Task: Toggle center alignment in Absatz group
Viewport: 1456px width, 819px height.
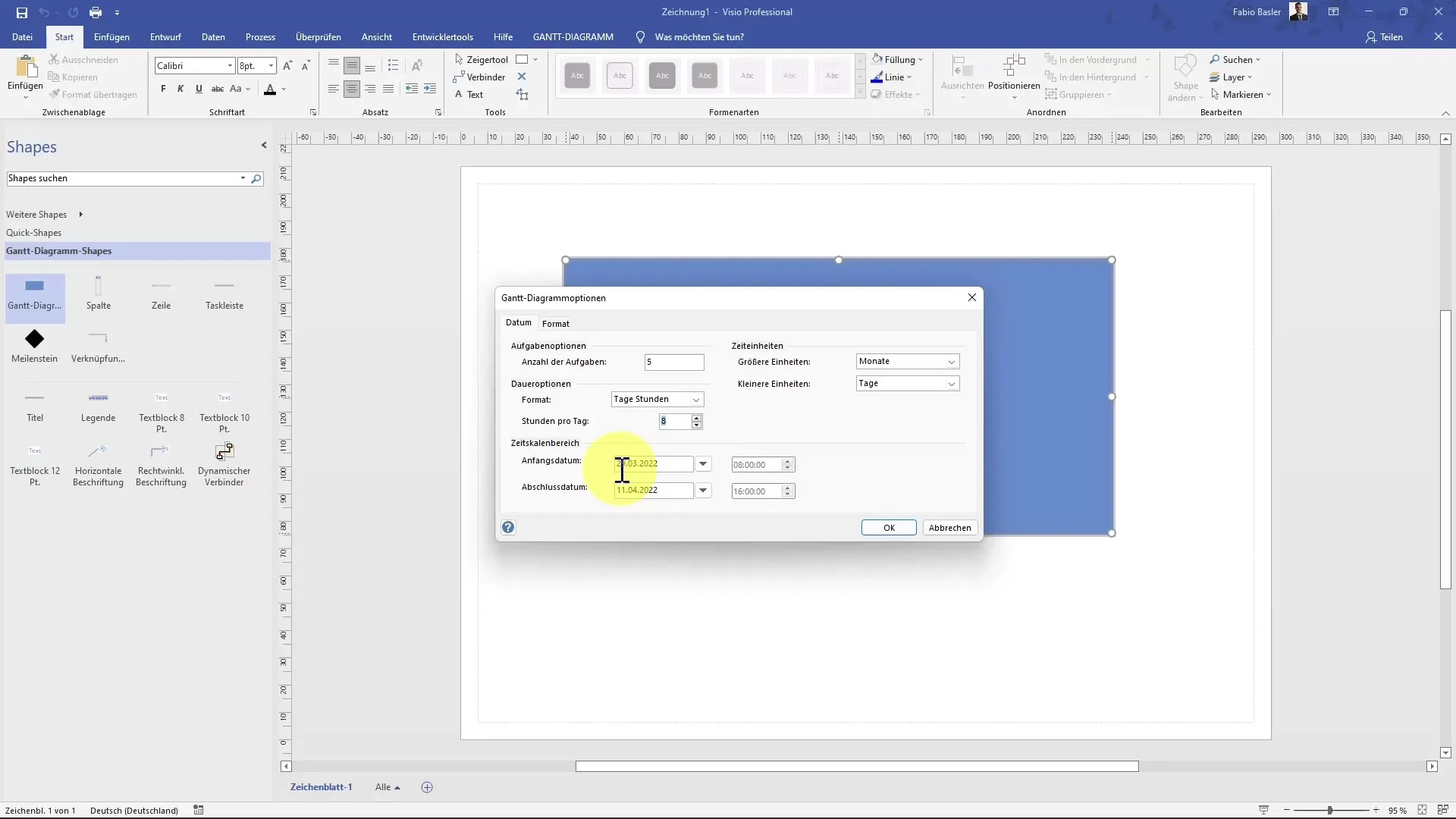Action: point(352,89)
